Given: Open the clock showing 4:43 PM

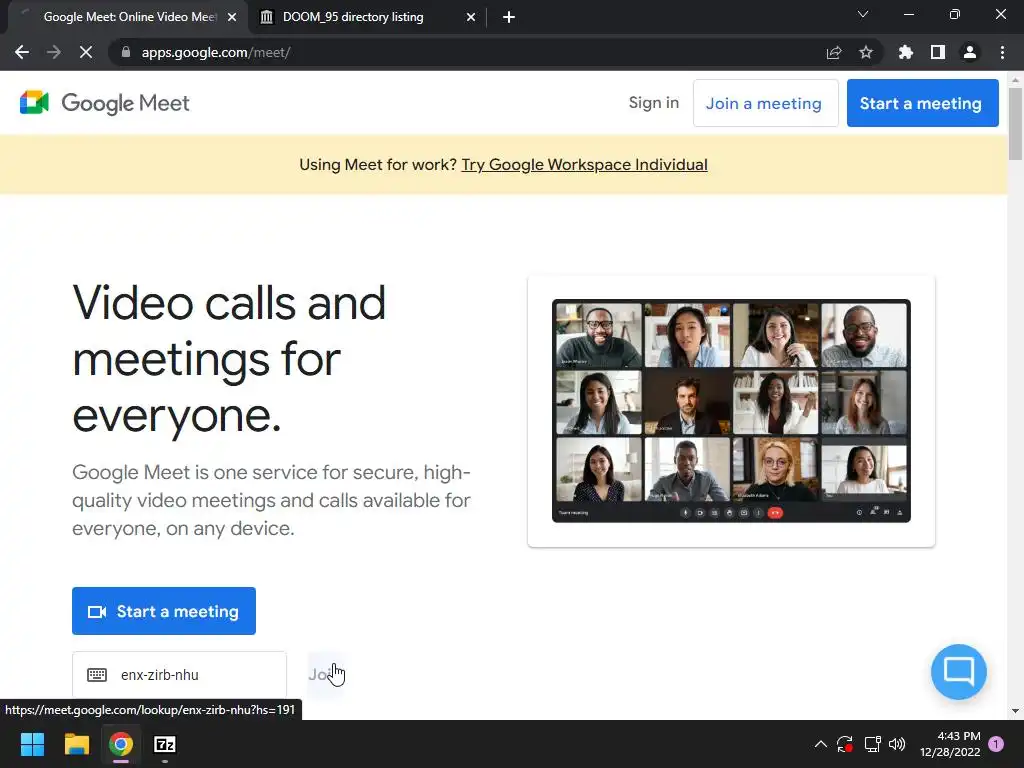Looking at the screenshot, I should (950, 744).
